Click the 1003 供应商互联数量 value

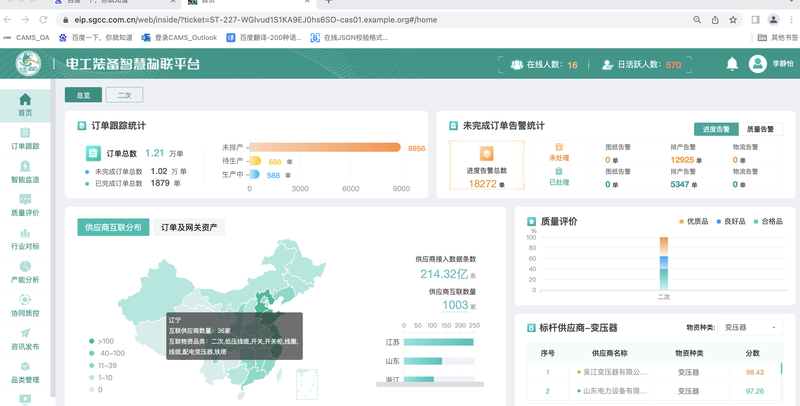point(455,305)
